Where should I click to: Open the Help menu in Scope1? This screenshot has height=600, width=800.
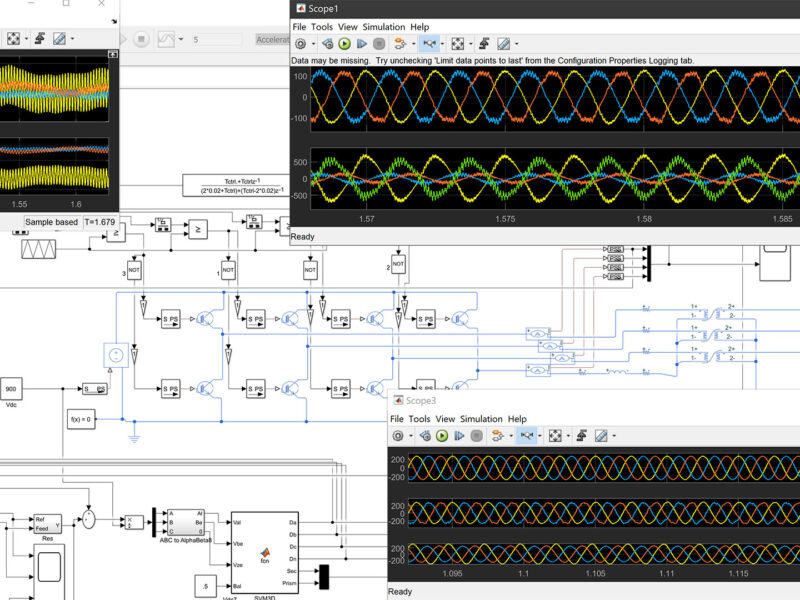[x=420, y=27]
